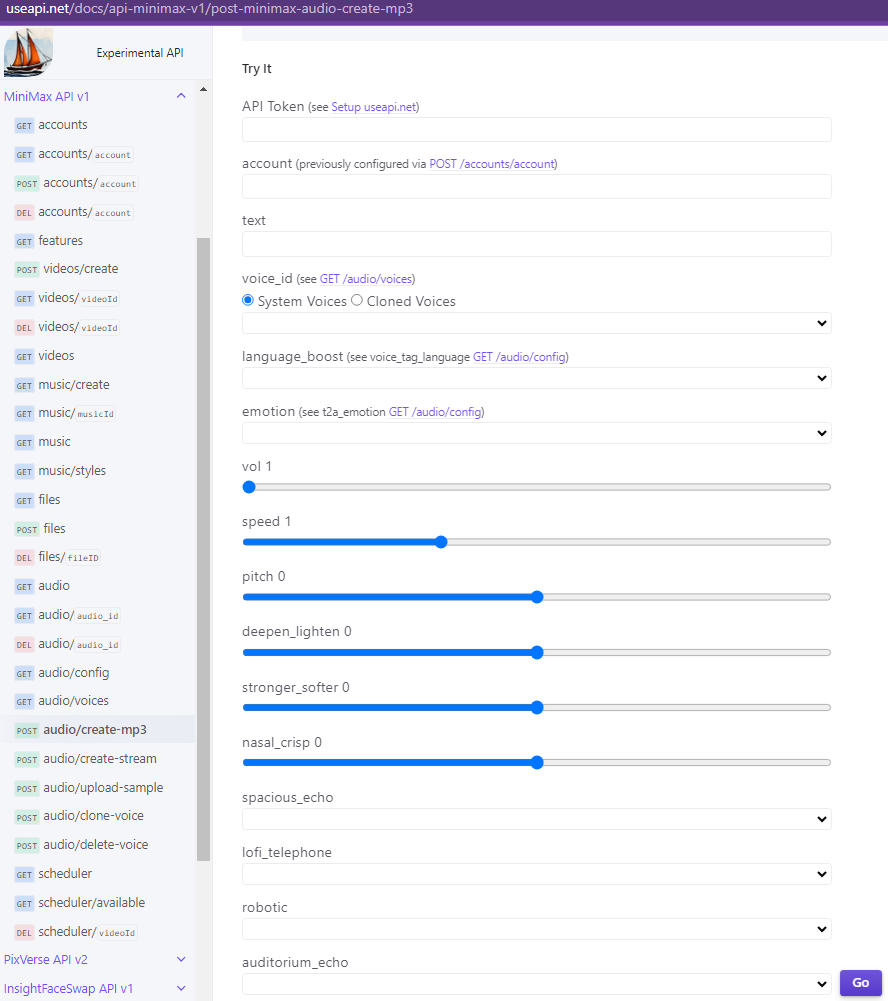
Task: Open the language_boost dropdown
Action: (x=536, y=378)
